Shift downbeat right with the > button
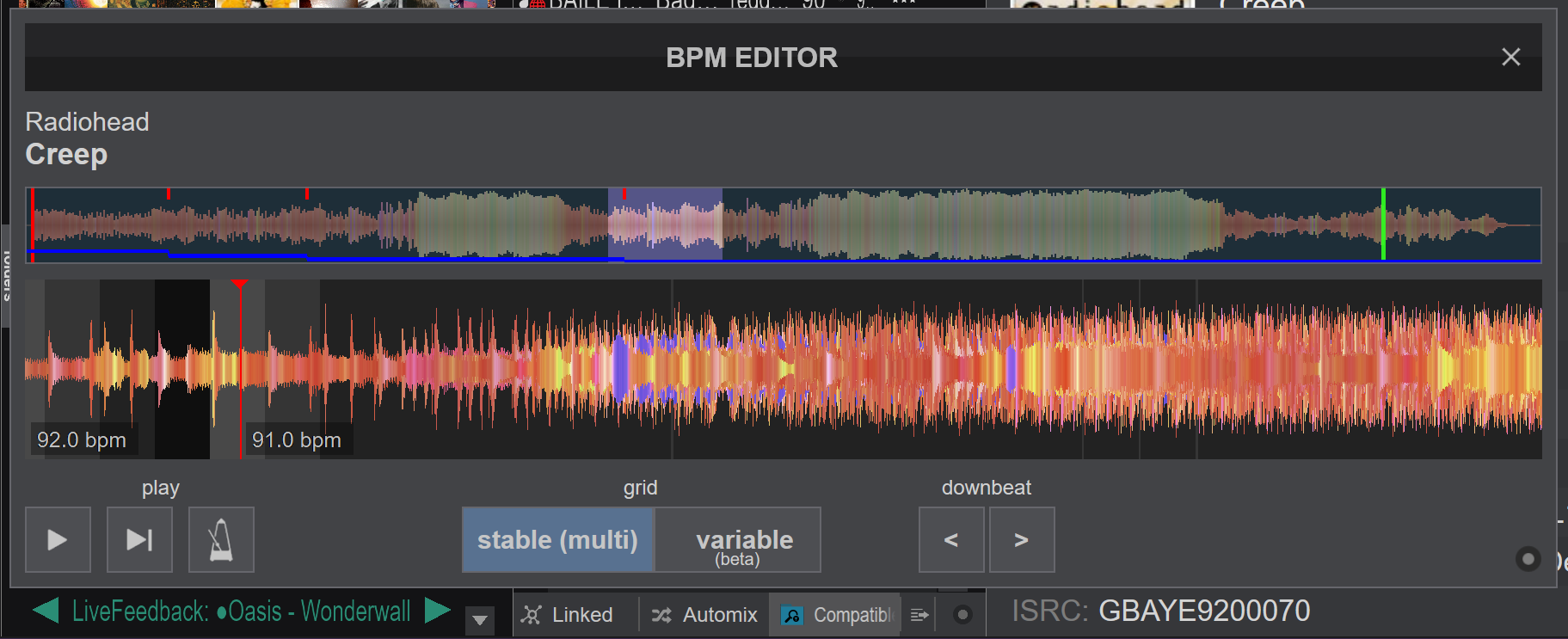The height and width of the screenshot is (639, 1568). click(x=1022, y=539)
